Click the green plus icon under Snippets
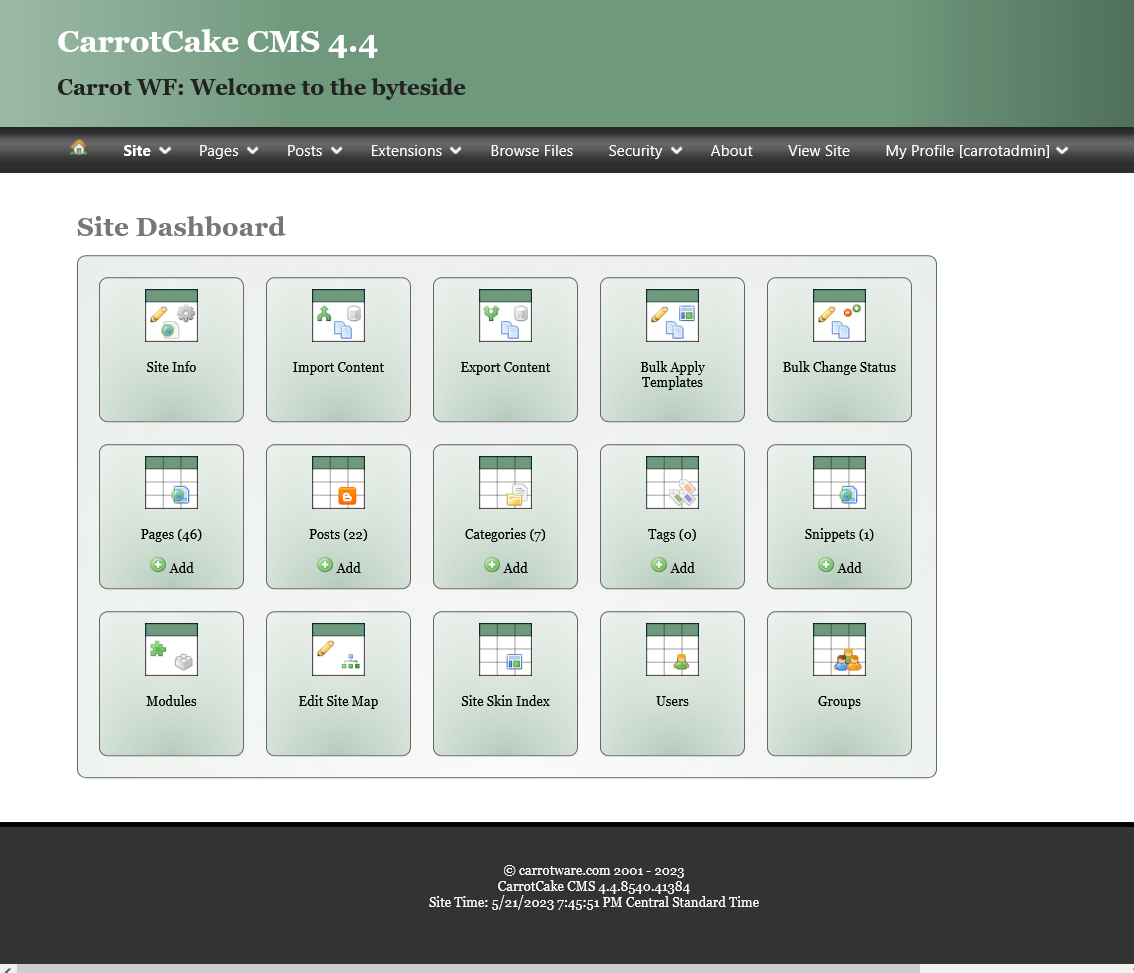 click(826, 565)
